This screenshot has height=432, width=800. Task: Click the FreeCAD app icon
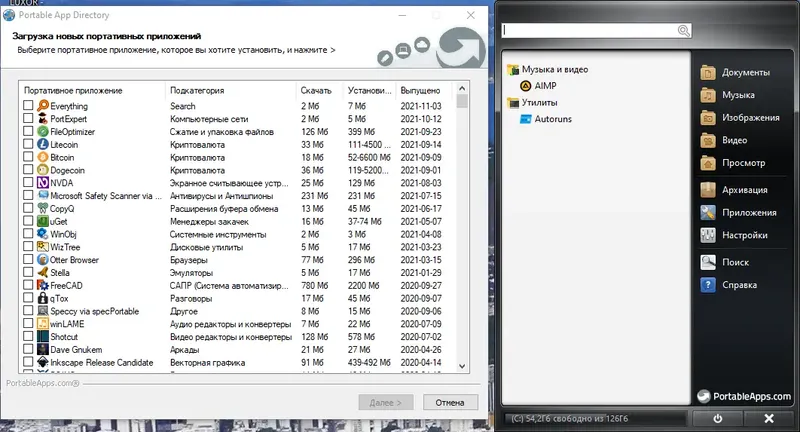(x=43, y=285)
